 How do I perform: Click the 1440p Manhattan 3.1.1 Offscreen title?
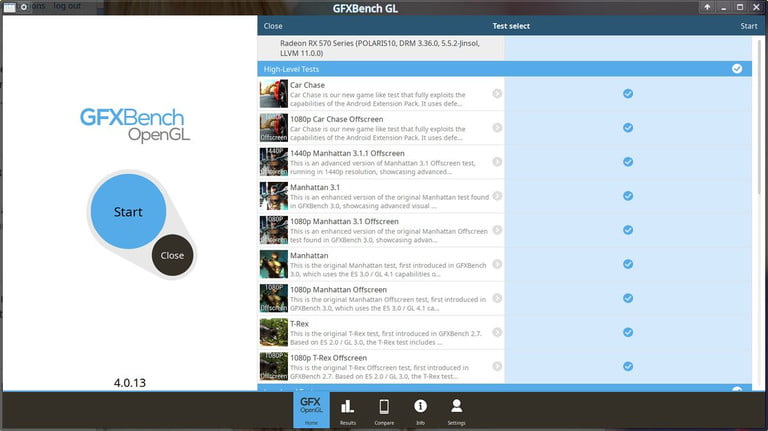pos(347,153)
